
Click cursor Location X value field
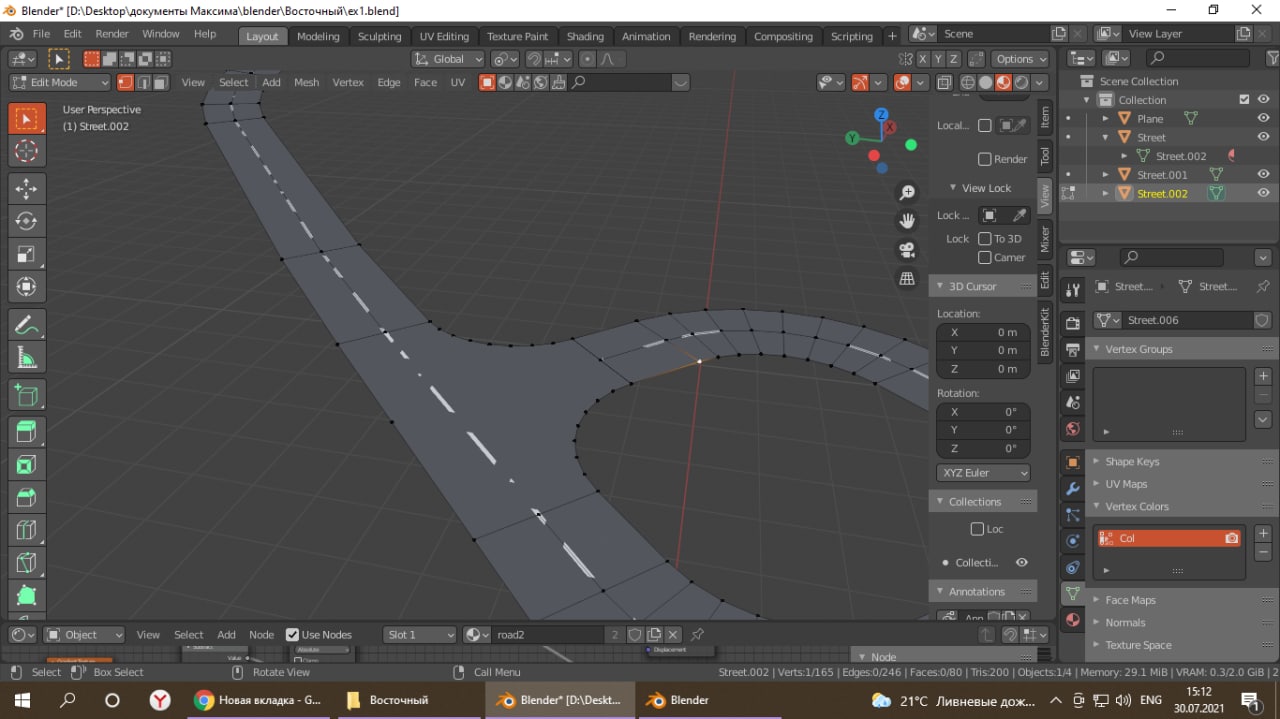point(983,332)
